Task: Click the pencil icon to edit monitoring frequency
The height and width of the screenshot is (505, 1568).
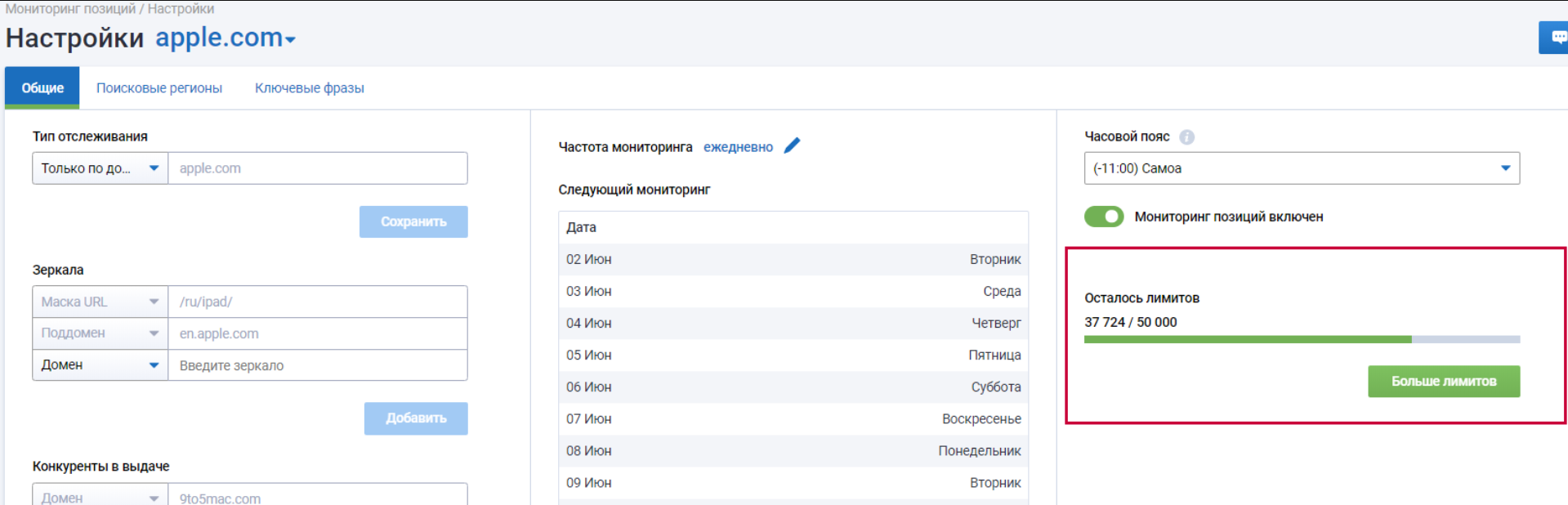Action: (792, 146)
